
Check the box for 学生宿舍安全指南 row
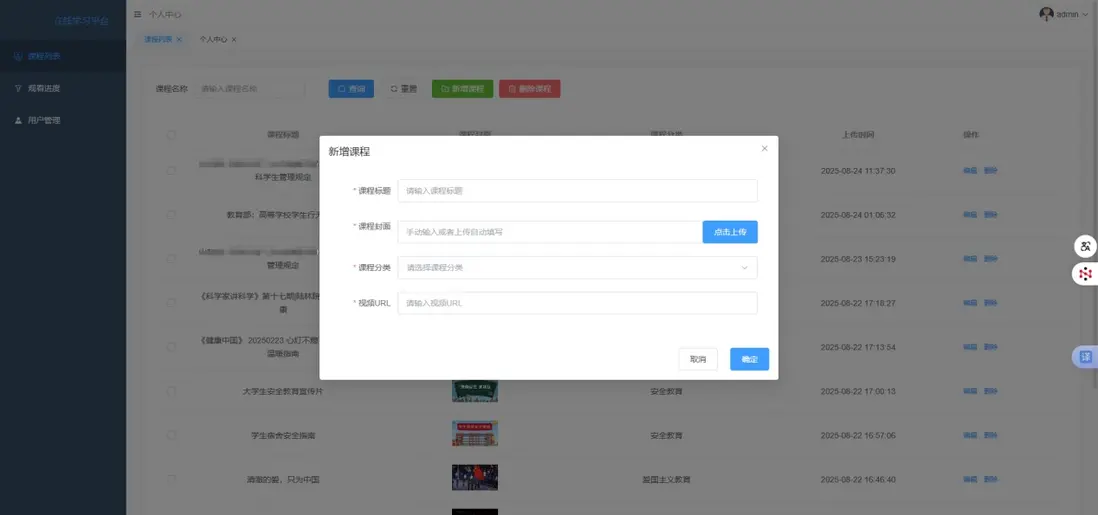(x=171, y=435)
